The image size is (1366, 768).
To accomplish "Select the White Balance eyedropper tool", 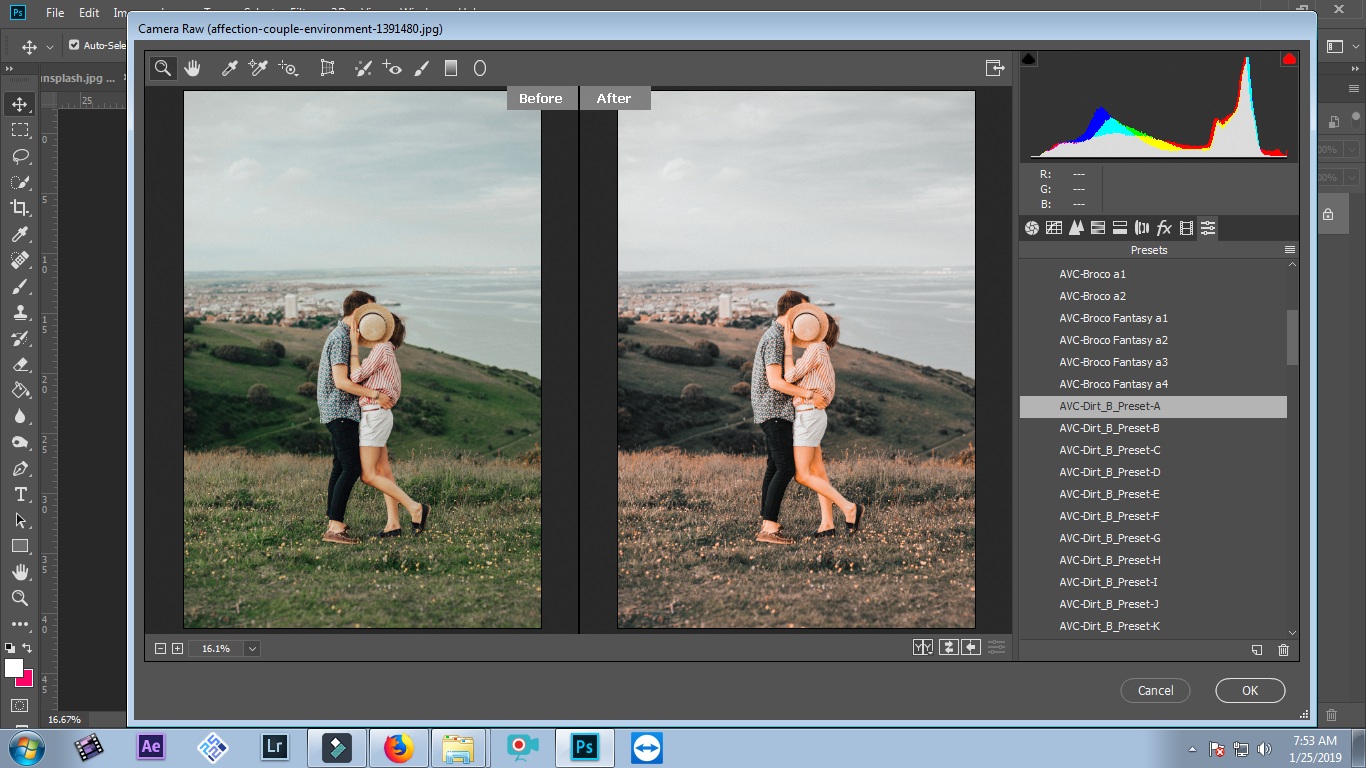I will 229,68.
